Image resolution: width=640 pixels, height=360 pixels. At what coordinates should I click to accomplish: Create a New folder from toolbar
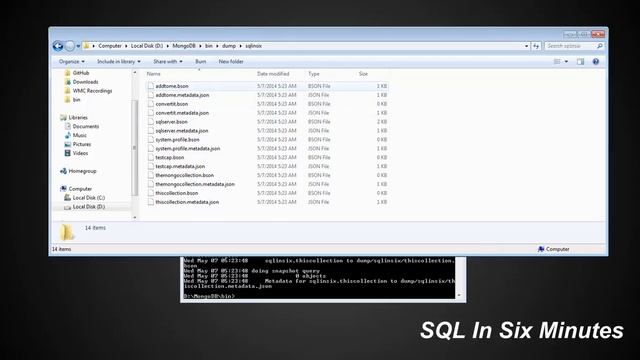coord(231,62)
